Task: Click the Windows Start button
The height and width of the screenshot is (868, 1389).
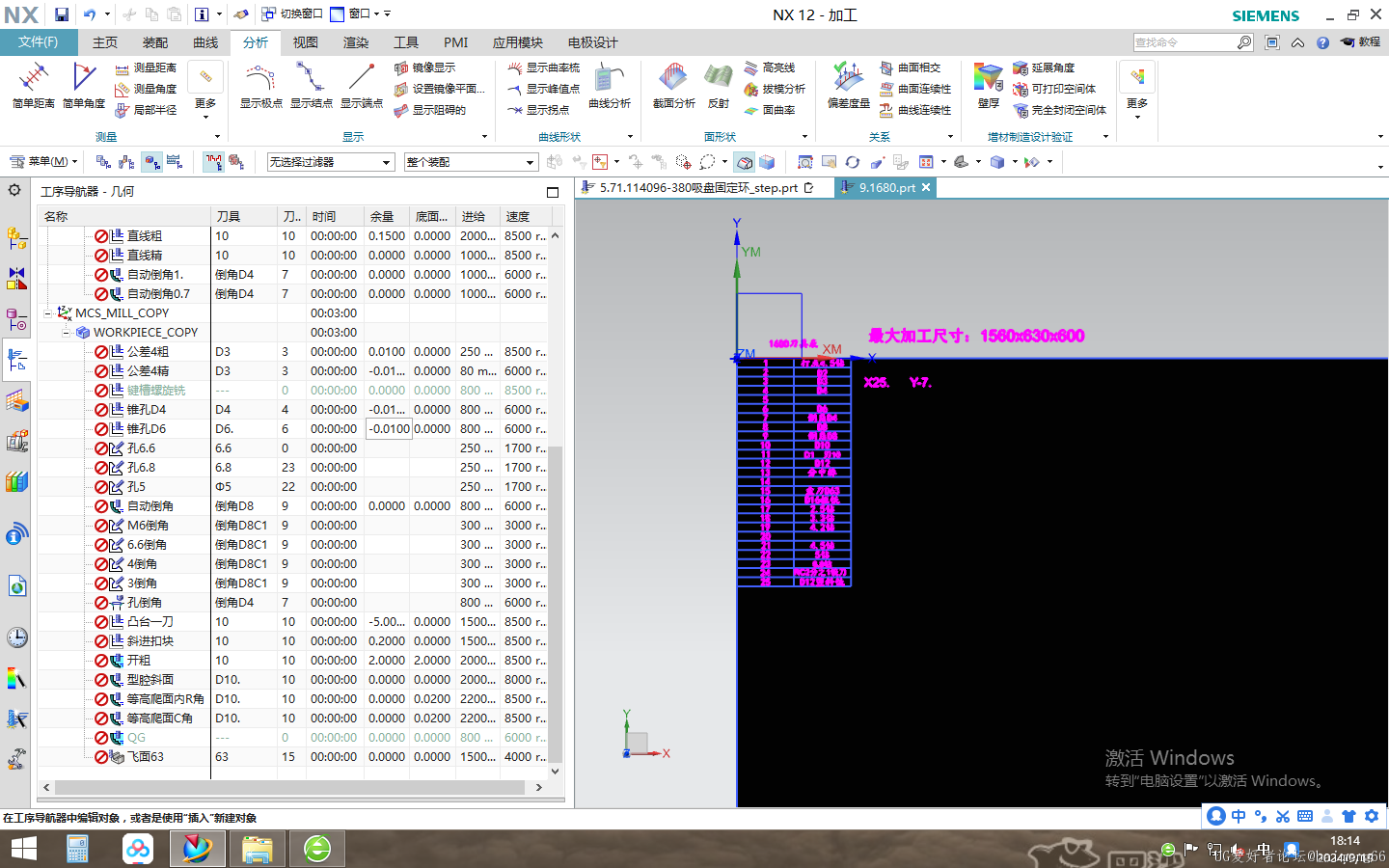Action: click(23, 849)
